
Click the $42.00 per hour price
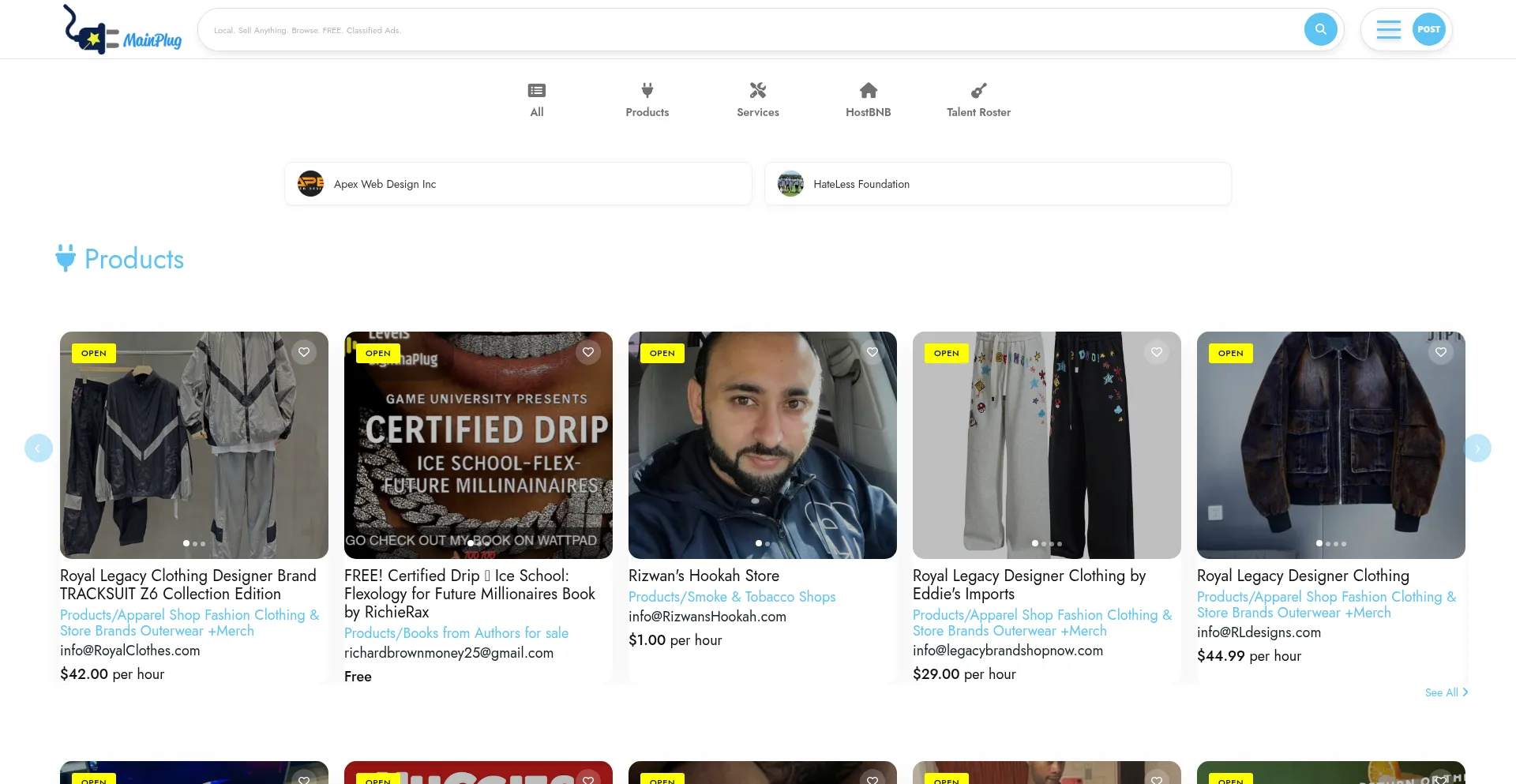(112, 674)
